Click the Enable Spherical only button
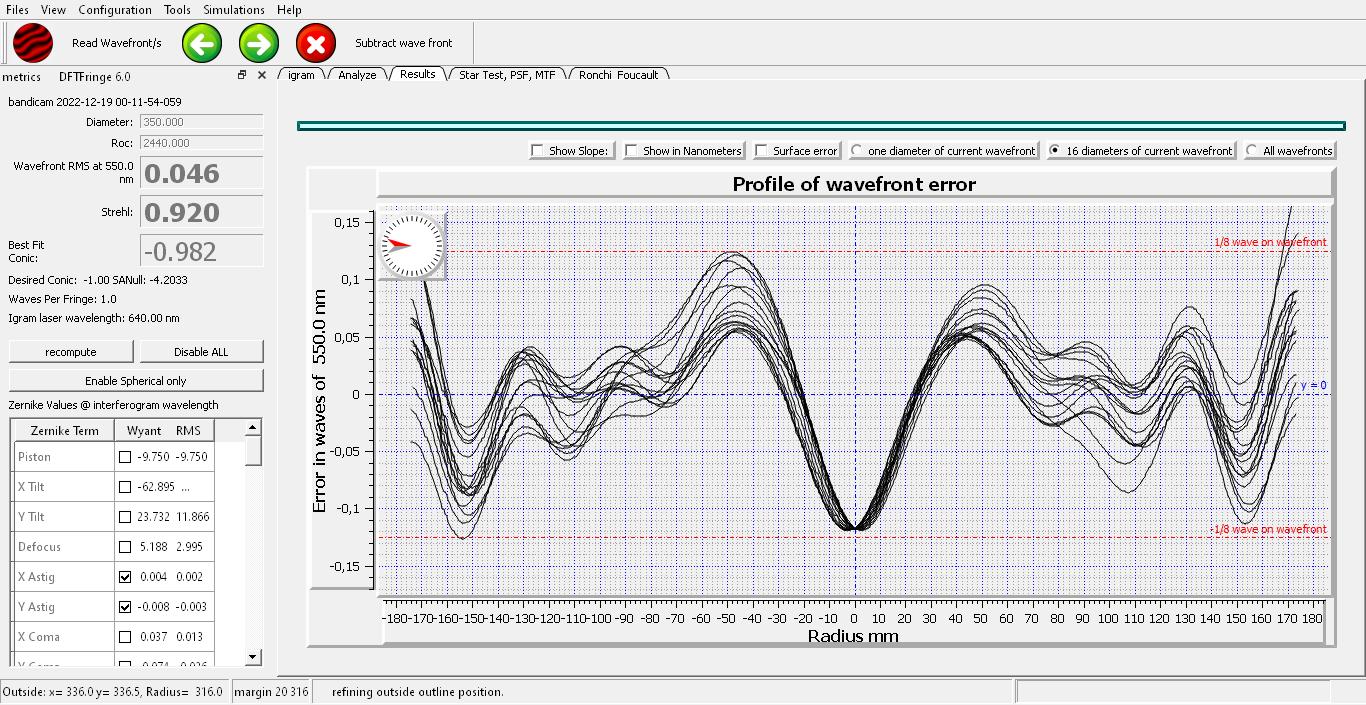The height and width of the screenshot is (705, 1366). point(136,381)
